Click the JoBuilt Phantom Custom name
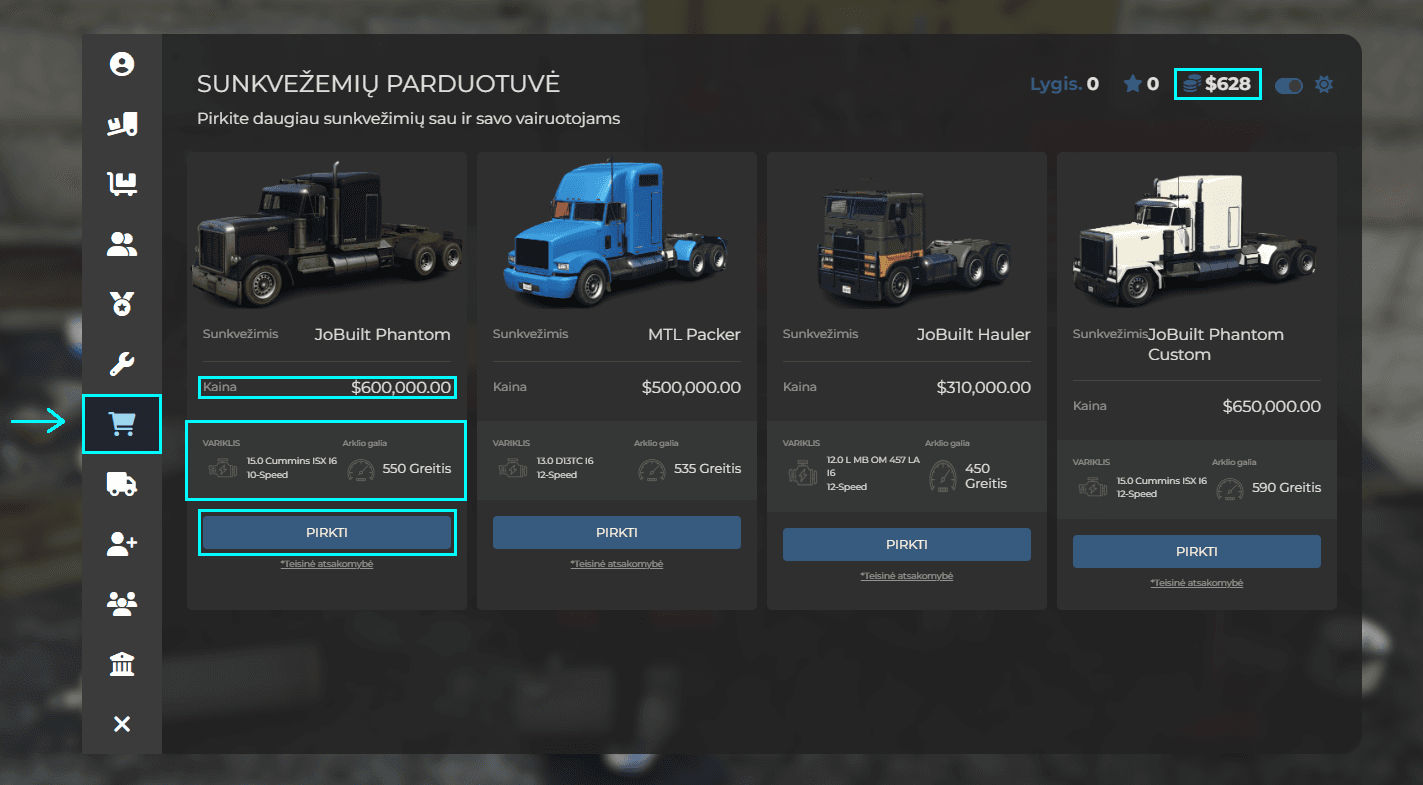1423x785 pixels. tap(1214, 344)
